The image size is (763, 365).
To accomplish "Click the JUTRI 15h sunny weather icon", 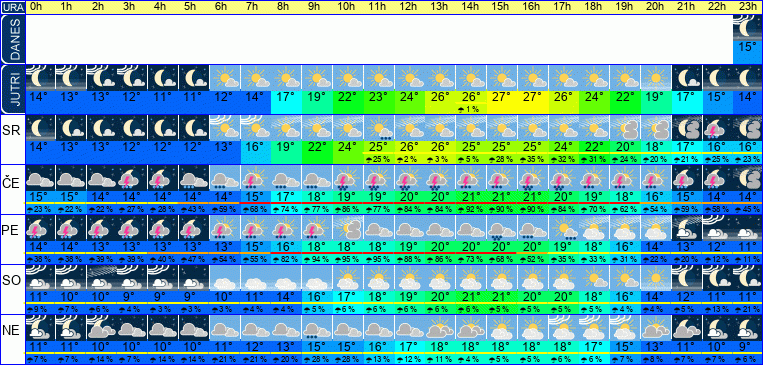I will (502, 78).
